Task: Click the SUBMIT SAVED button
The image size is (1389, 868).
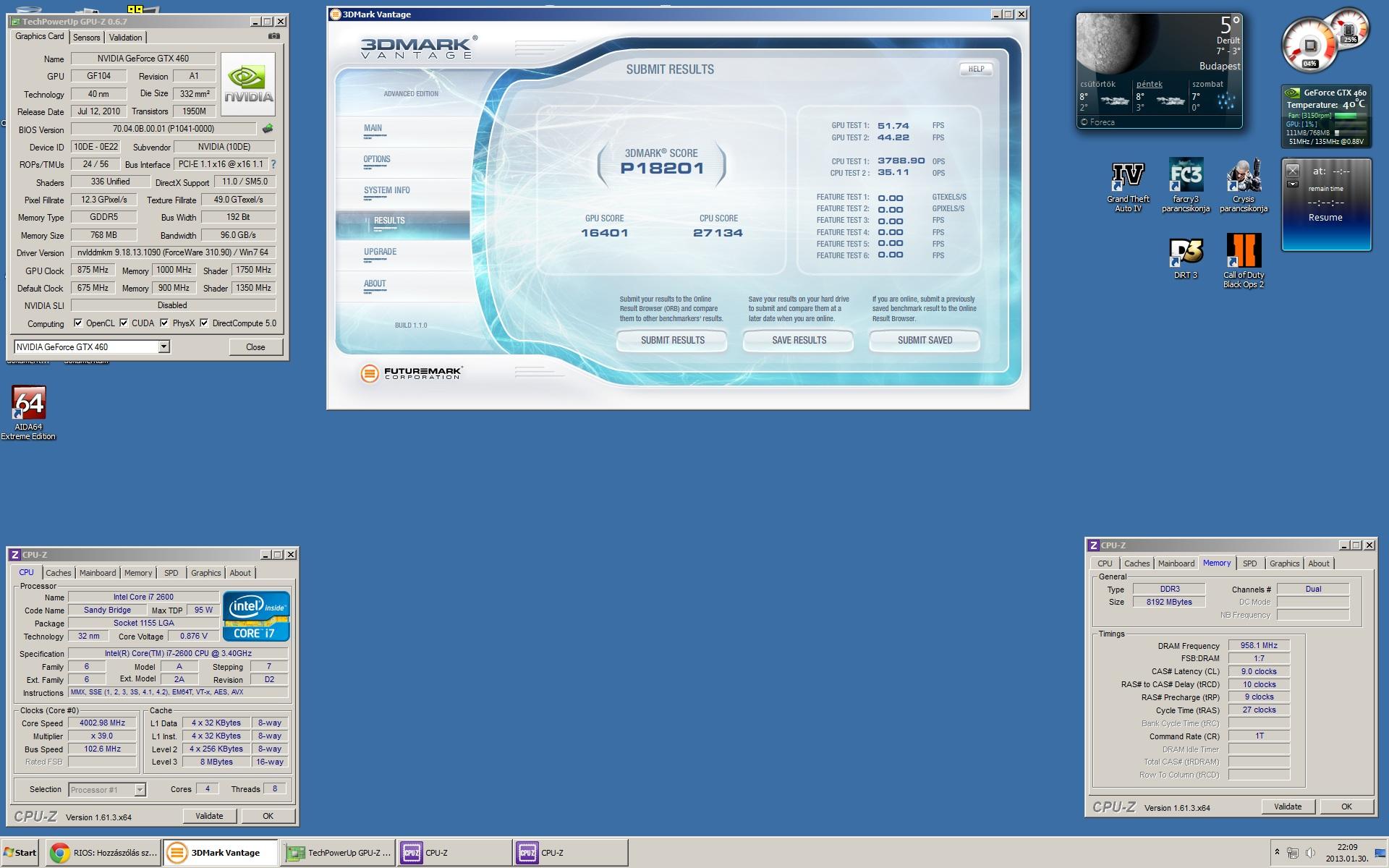Action: point(925,340)
